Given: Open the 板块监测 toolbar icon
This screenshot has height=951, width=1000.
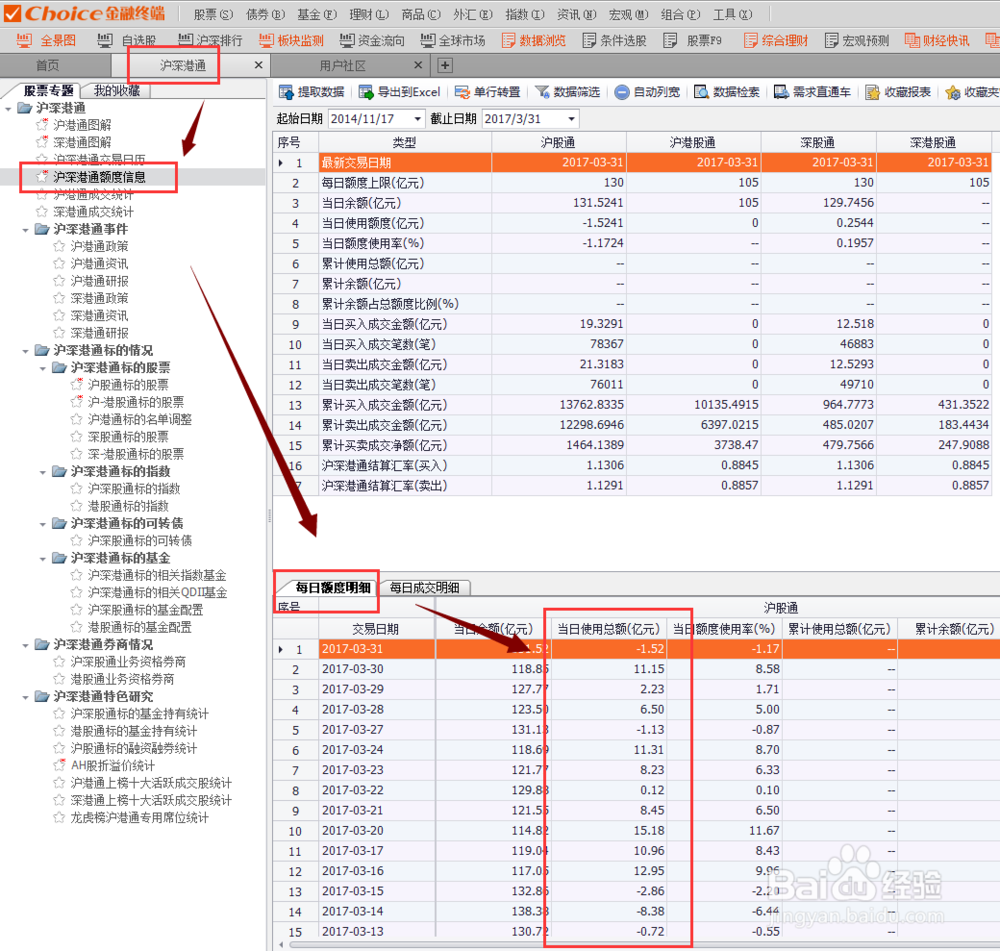Looking at the screenshot, I should point(267,41).
